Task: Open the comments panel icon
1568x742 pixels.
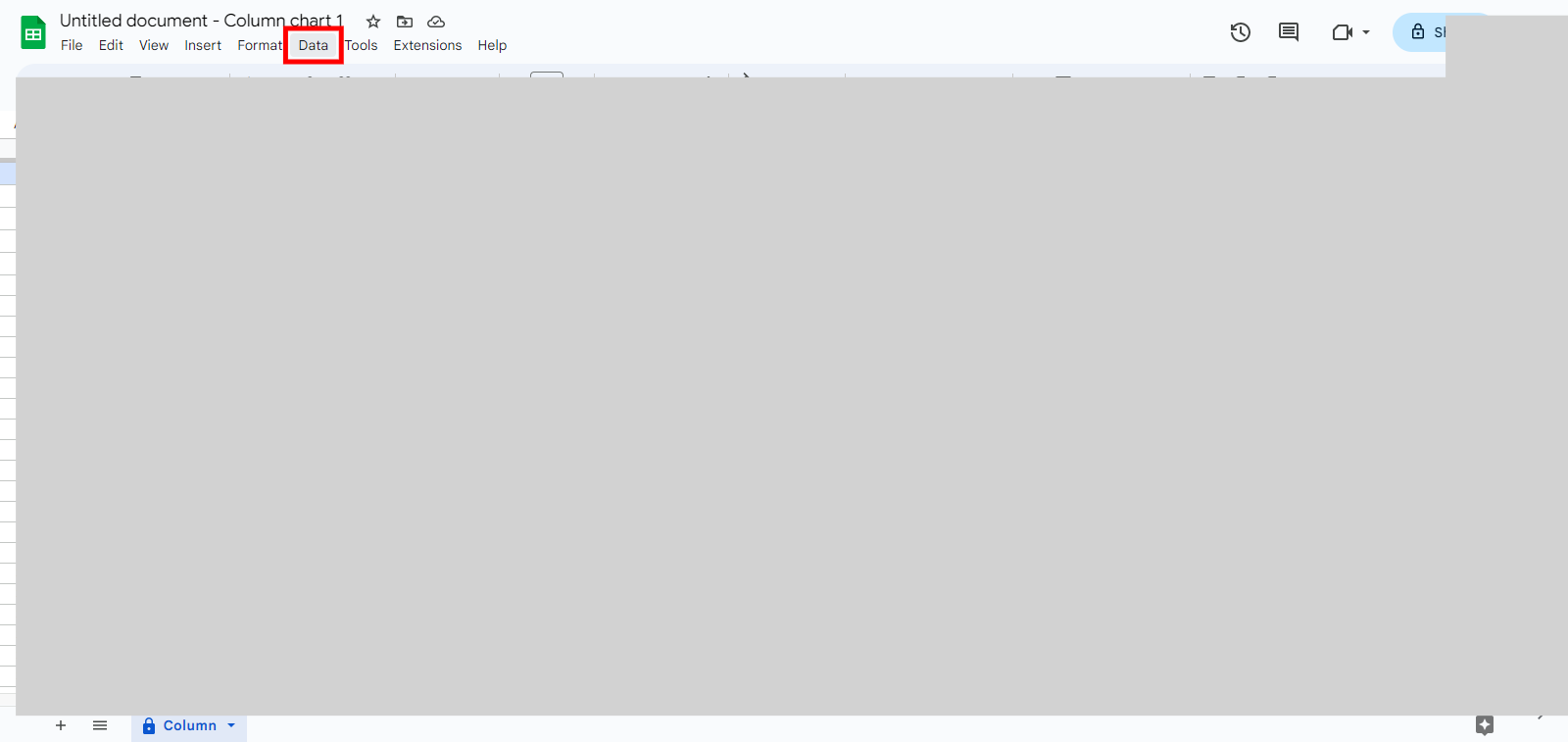Action: (x=1289, y=32)
